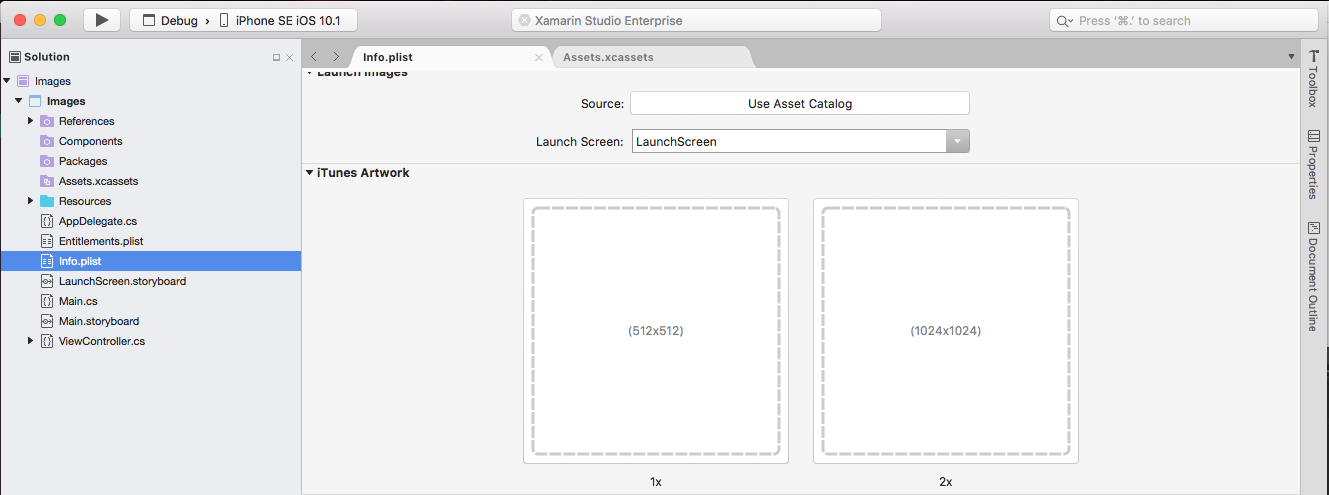
Task: Open the Properties side panel
Action: tap(1314, 164)
